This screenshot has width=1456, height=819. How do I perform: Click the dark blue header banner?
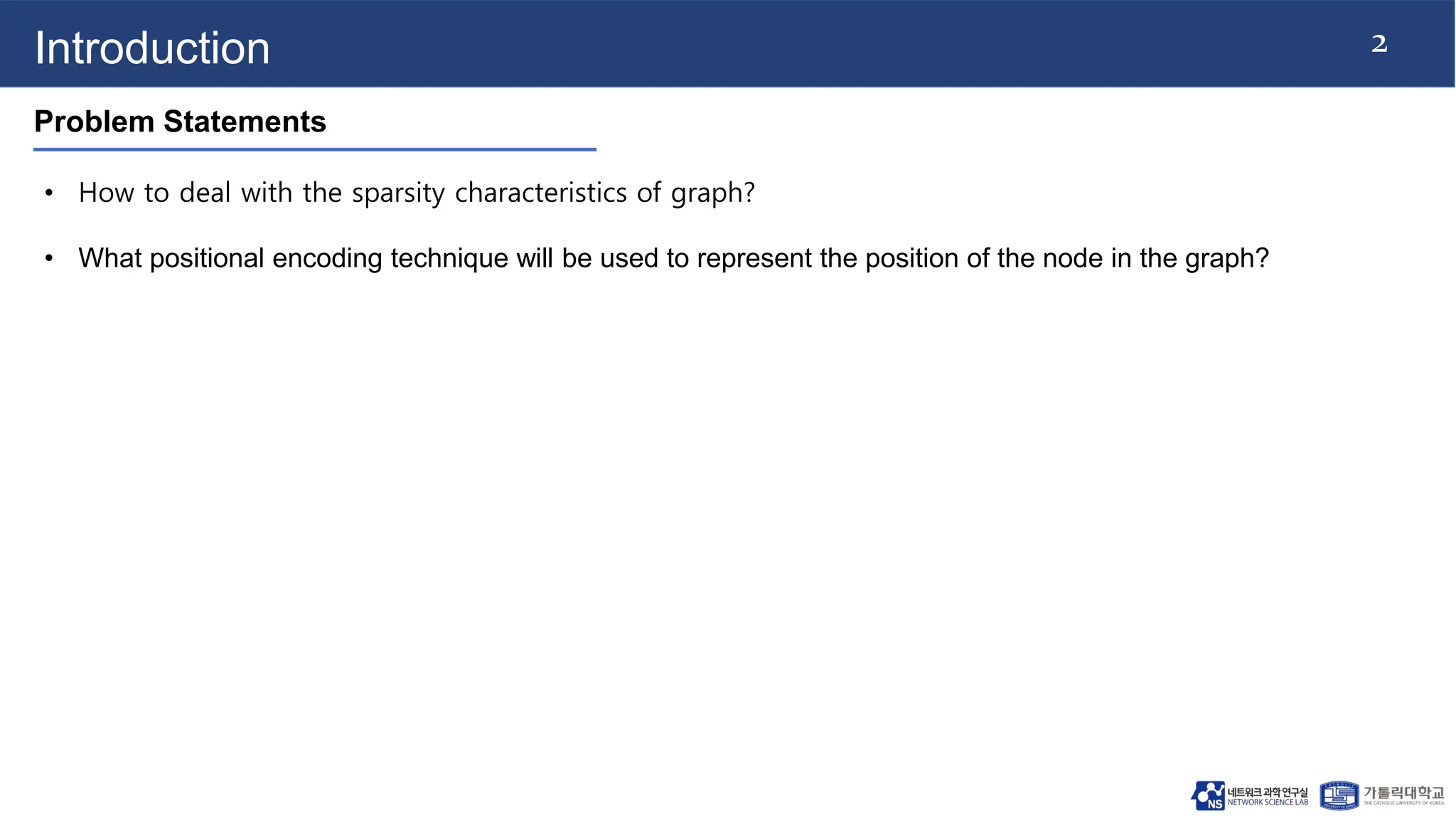[x=727, y=43]
